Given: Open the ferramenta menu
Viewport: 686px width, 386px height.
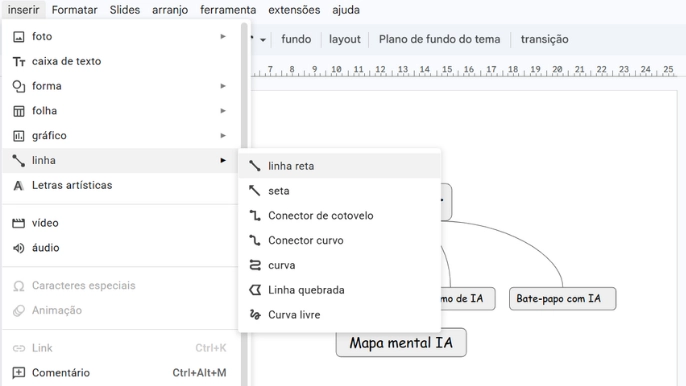Looking at the screenshot, I should (228, 10).
